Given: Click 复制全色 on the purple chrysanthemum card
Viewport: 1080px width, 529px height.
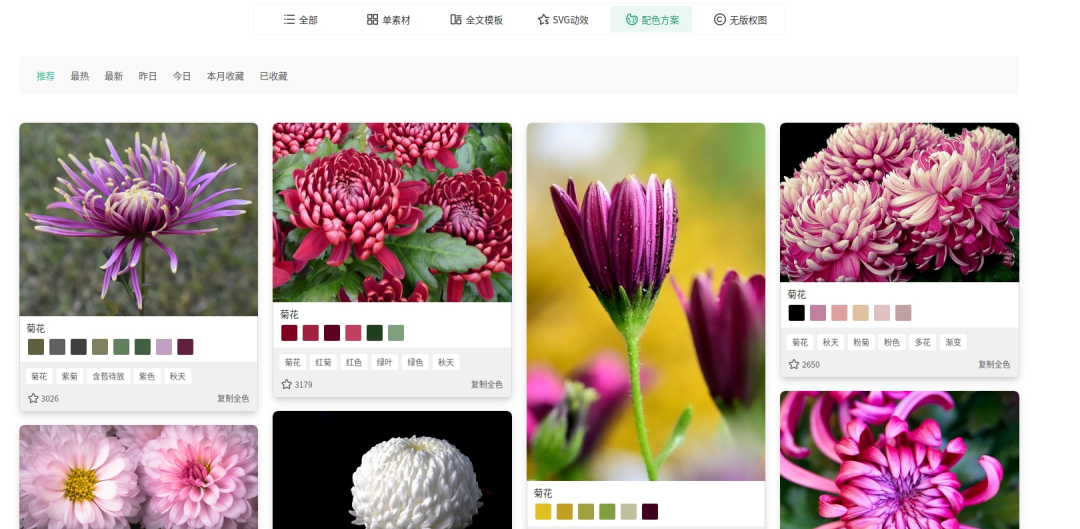Looking at the screenshot, I should 233,398.
